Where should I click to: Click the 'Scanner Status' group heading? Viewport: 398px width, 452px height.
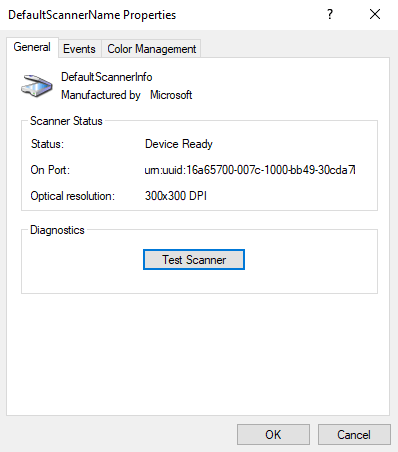click(x=66, y=121)
